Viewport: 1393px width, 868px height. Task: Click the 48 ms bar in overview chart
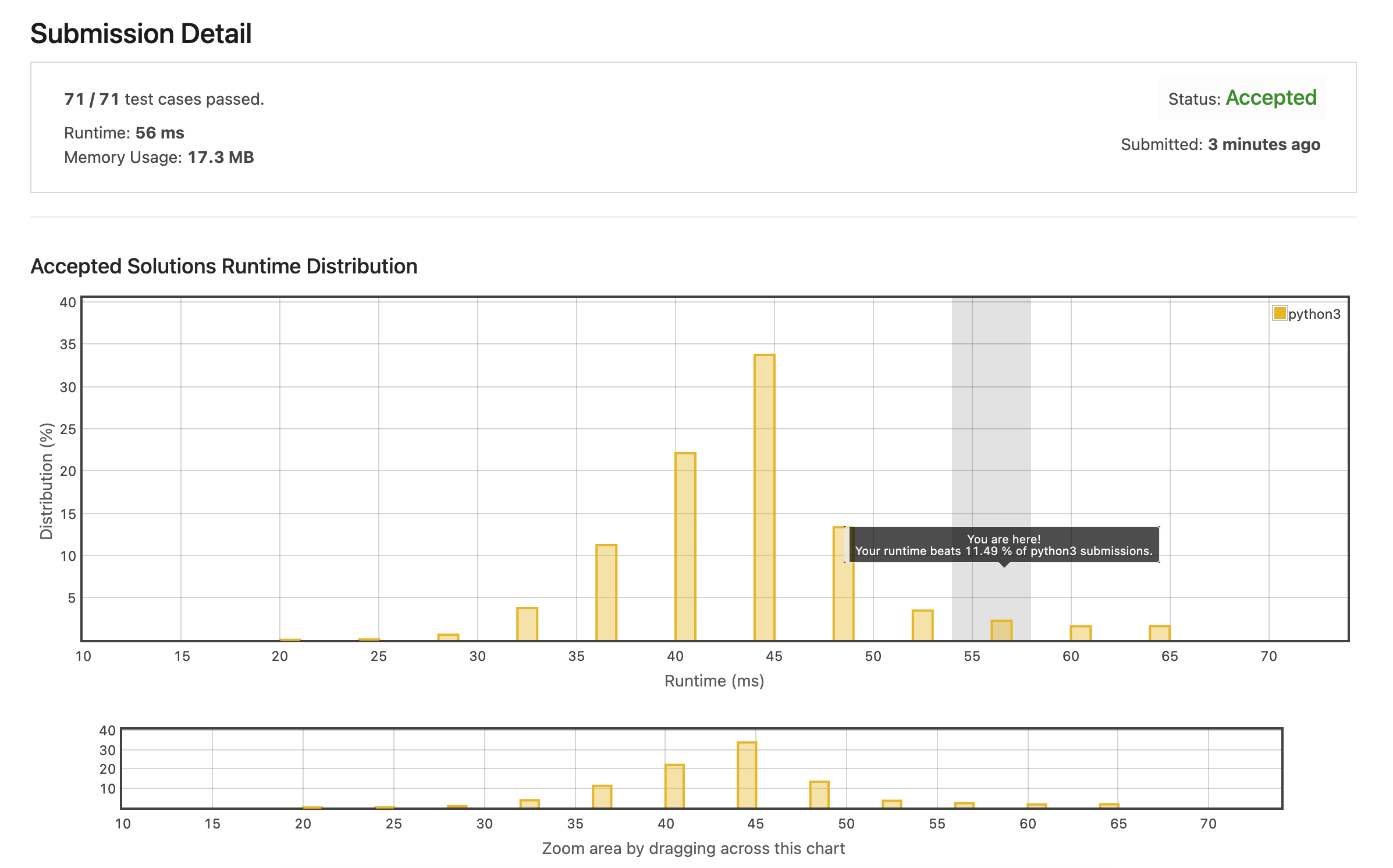[819, 795]
